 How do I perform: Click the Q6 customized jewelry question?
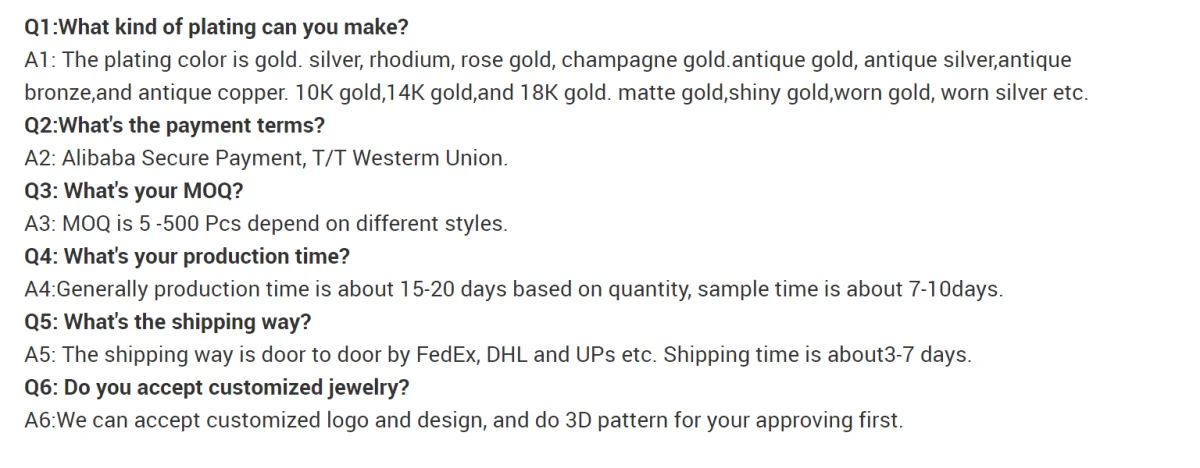coord(216,388)
